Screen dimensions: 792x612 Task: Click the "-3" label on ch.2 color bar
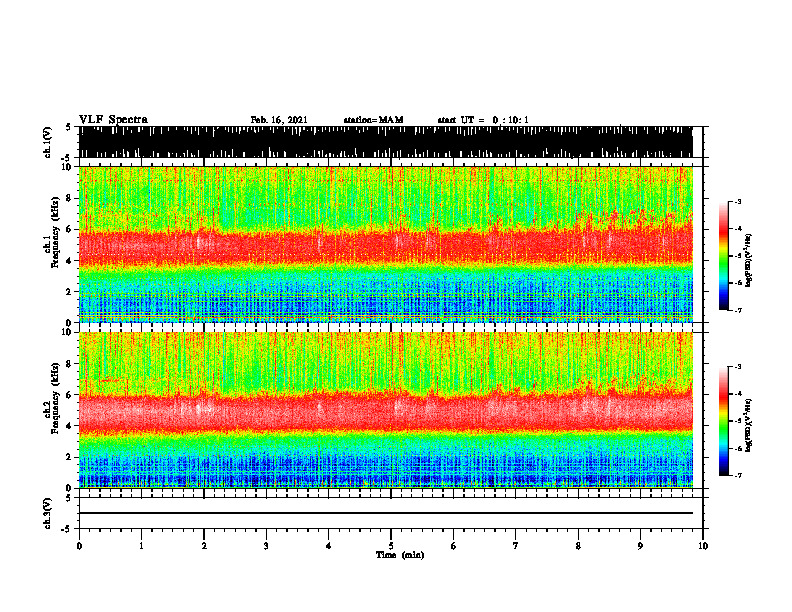(737, 367)
